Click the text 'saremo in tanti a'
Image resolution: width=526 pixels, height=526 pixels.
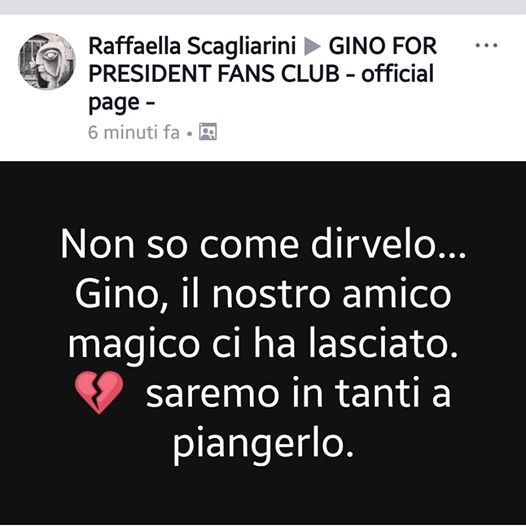coord(299,393)
